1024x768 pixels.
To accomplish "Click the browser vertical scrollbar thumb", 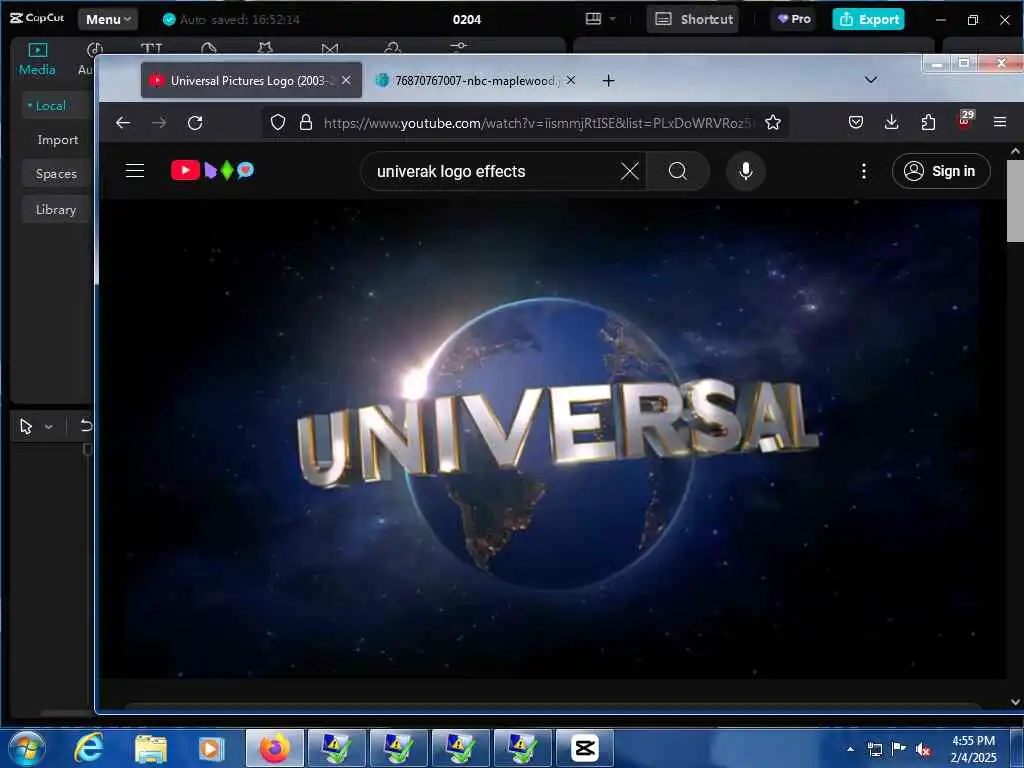I will pos(1014,200).
